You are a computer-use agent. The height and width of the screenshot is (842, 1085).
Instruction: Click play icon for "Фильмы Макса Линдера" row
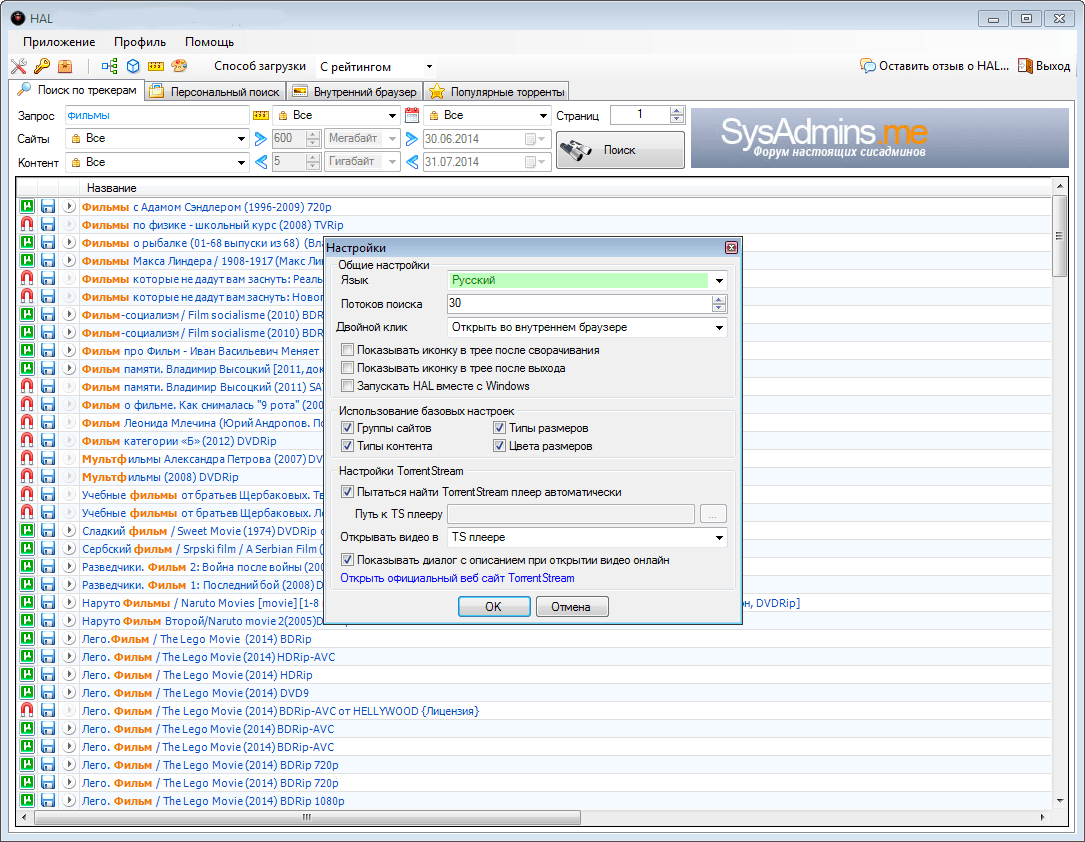tap(69, 260)
